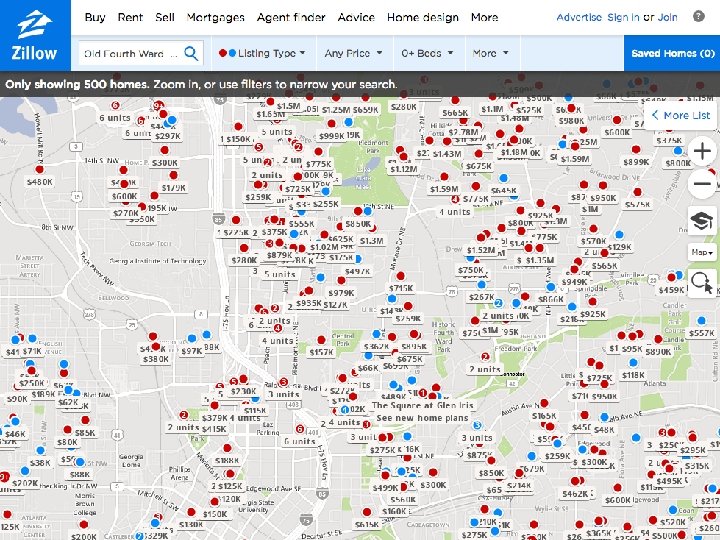Image resolution: width=720 pixels, height=540 pixels.
Task: Click the Join link
Action: (x=667, y=17)
